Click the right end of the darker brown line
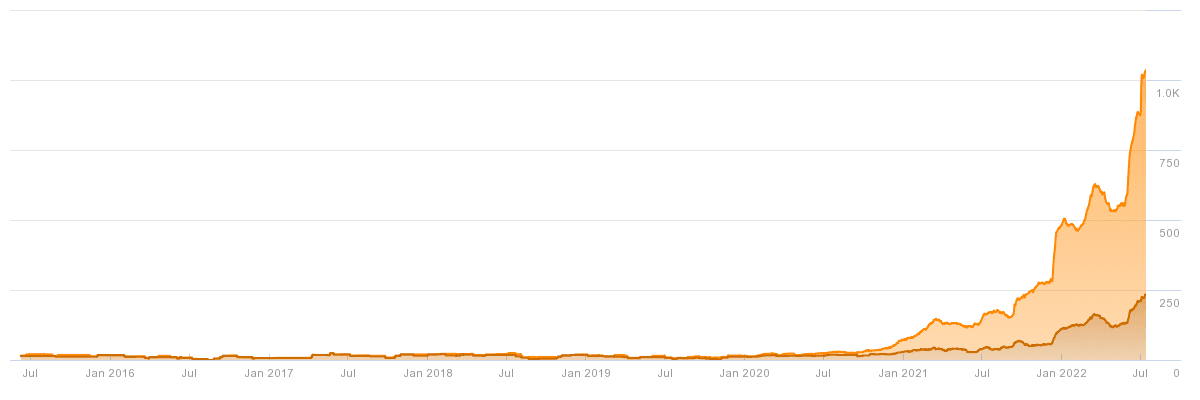This screenshot has height=400, width=1200. pyautogui.click(x=1145, y=295)
